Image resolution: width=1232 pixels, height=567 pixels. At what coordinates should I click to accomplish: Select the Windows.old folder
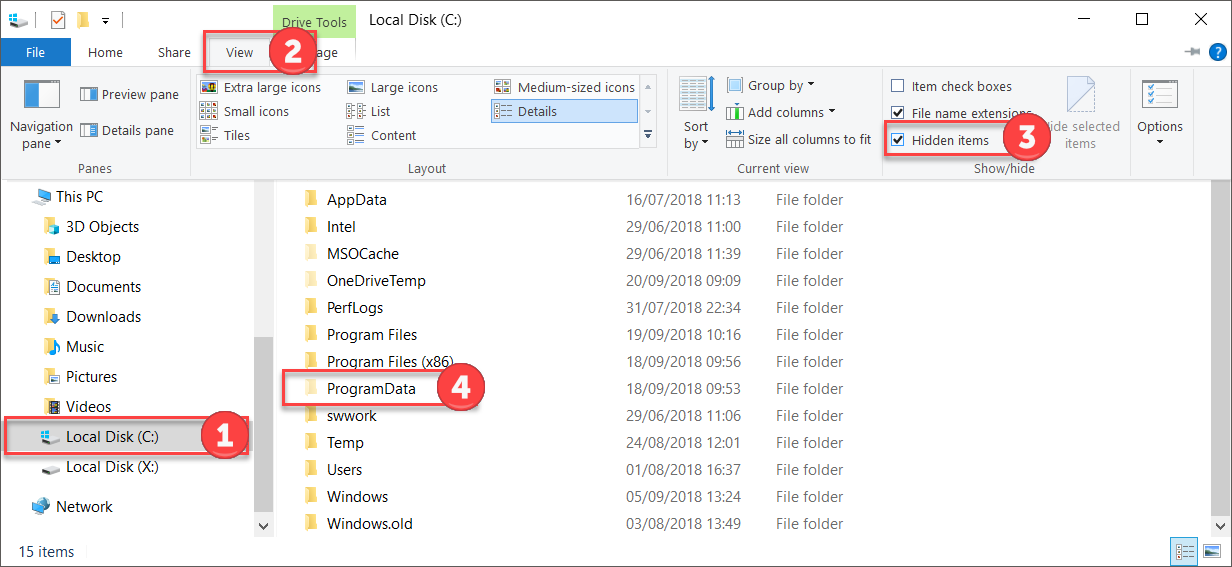[369, 524]
